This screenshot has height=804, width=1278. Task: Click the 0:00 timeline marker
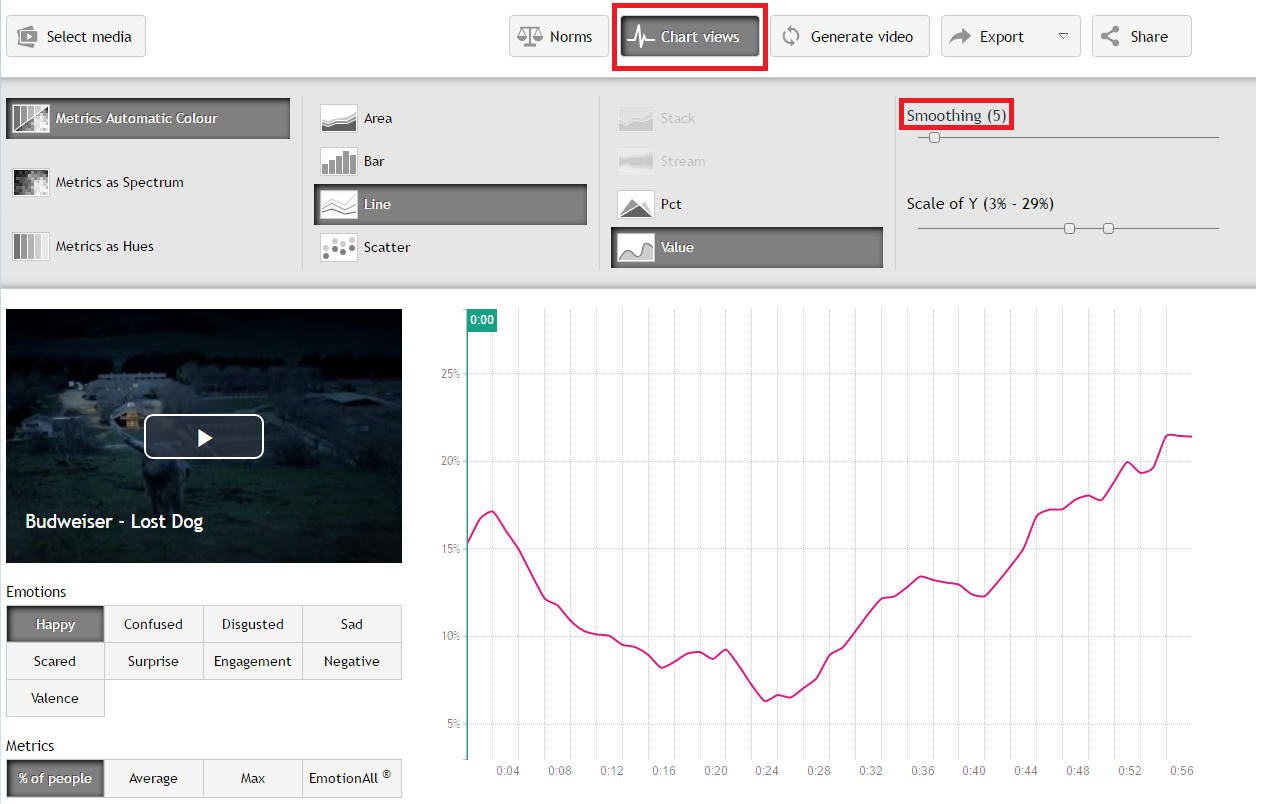482,320
